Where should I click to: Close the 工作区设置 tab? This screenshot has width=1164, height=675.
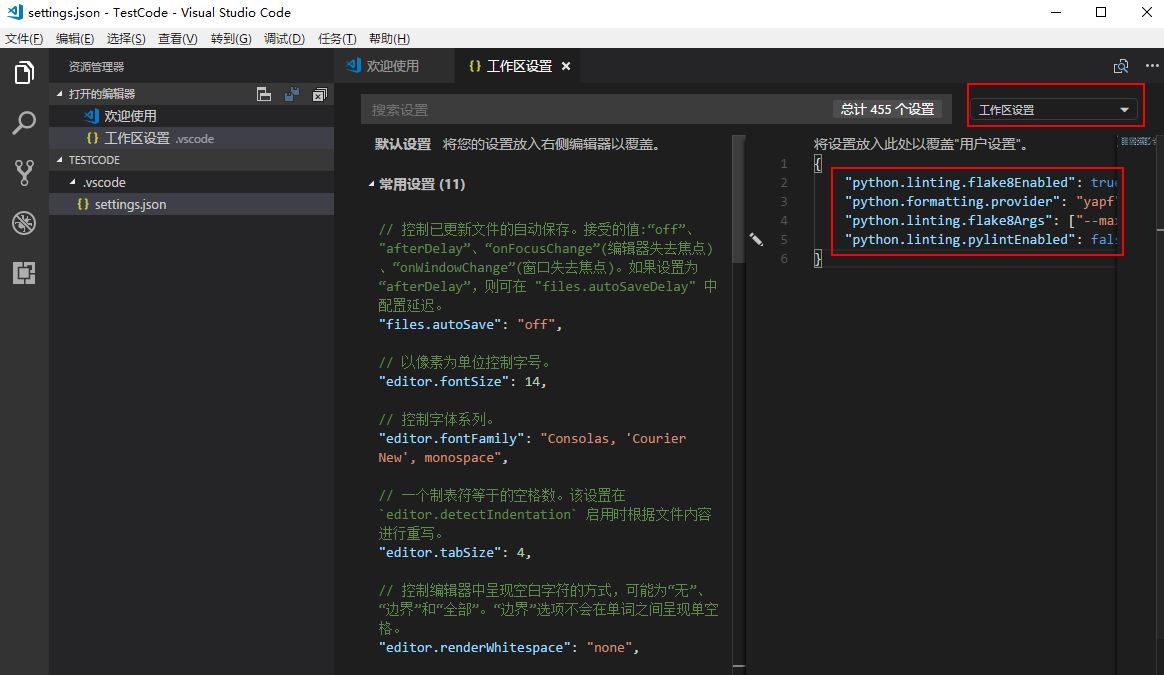coord(565,66)
